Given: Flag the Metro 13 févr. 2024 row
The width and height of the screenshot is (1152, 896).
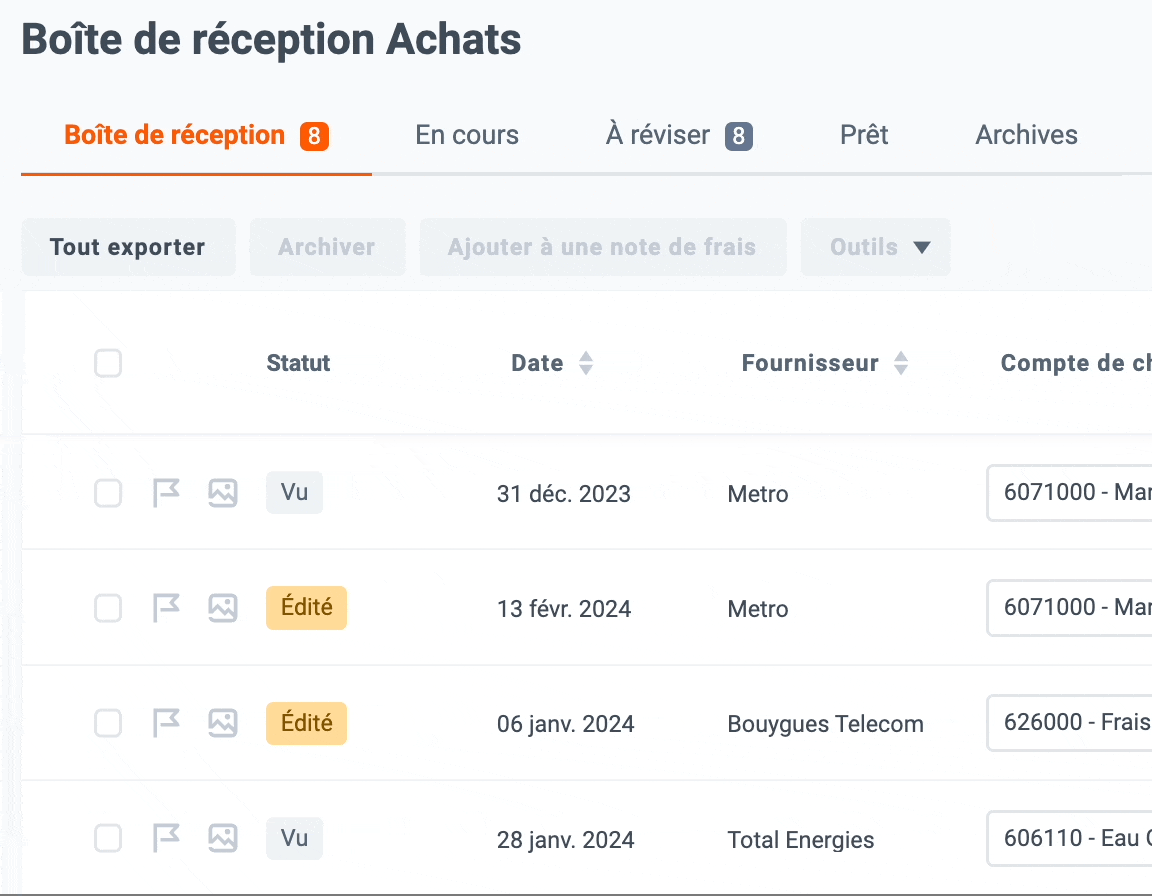Looking at the screenshot, I should [x=166, y=608].
